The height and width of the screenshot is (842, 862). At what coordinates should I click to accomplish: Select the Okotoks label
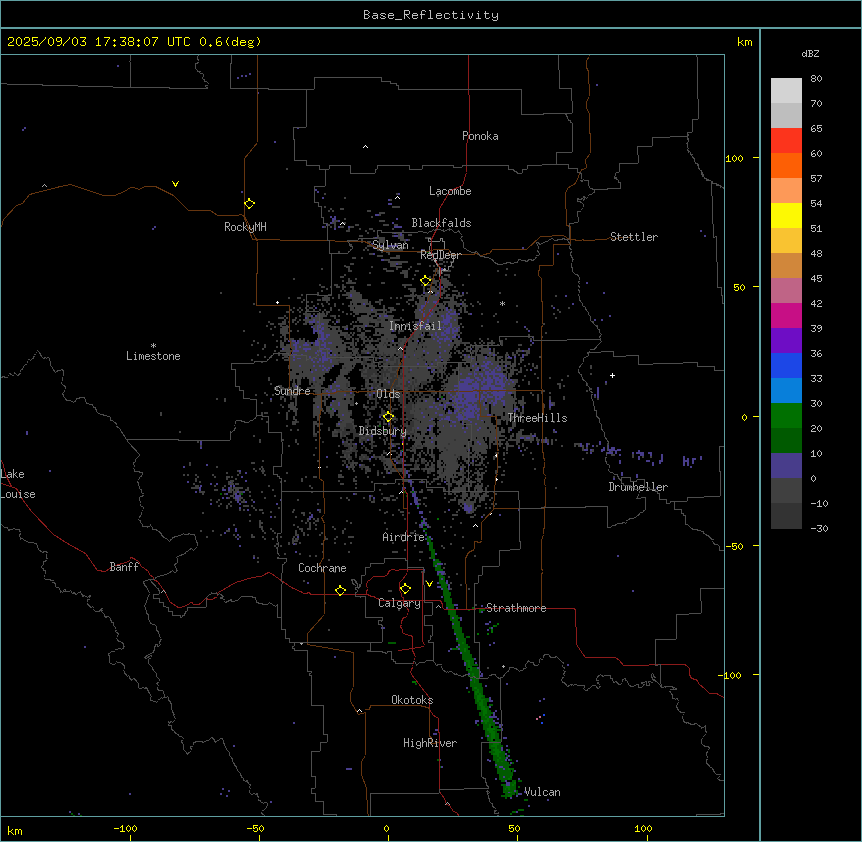point(412,700)
